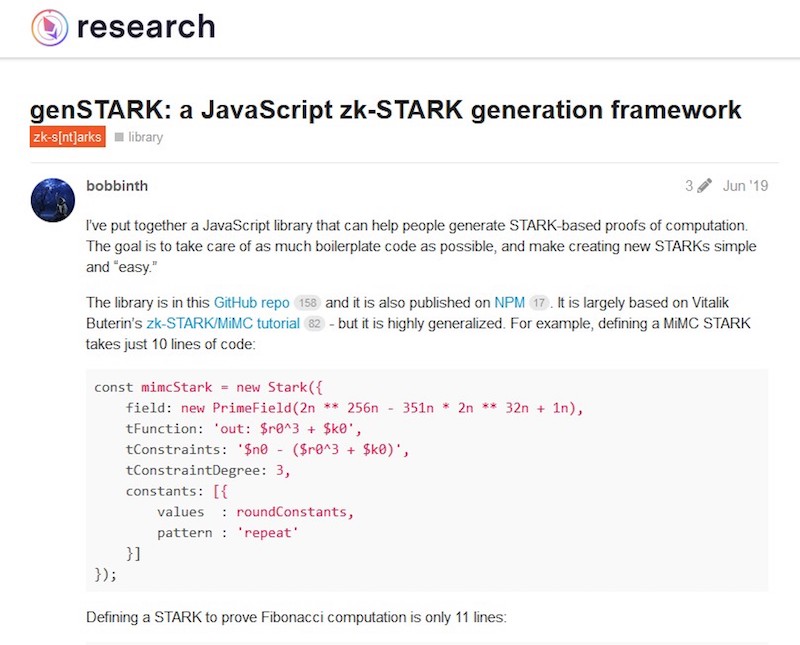Open the 'research' site title home link
The height and width of the screenshot is (645, 800).
pos(145,27)
